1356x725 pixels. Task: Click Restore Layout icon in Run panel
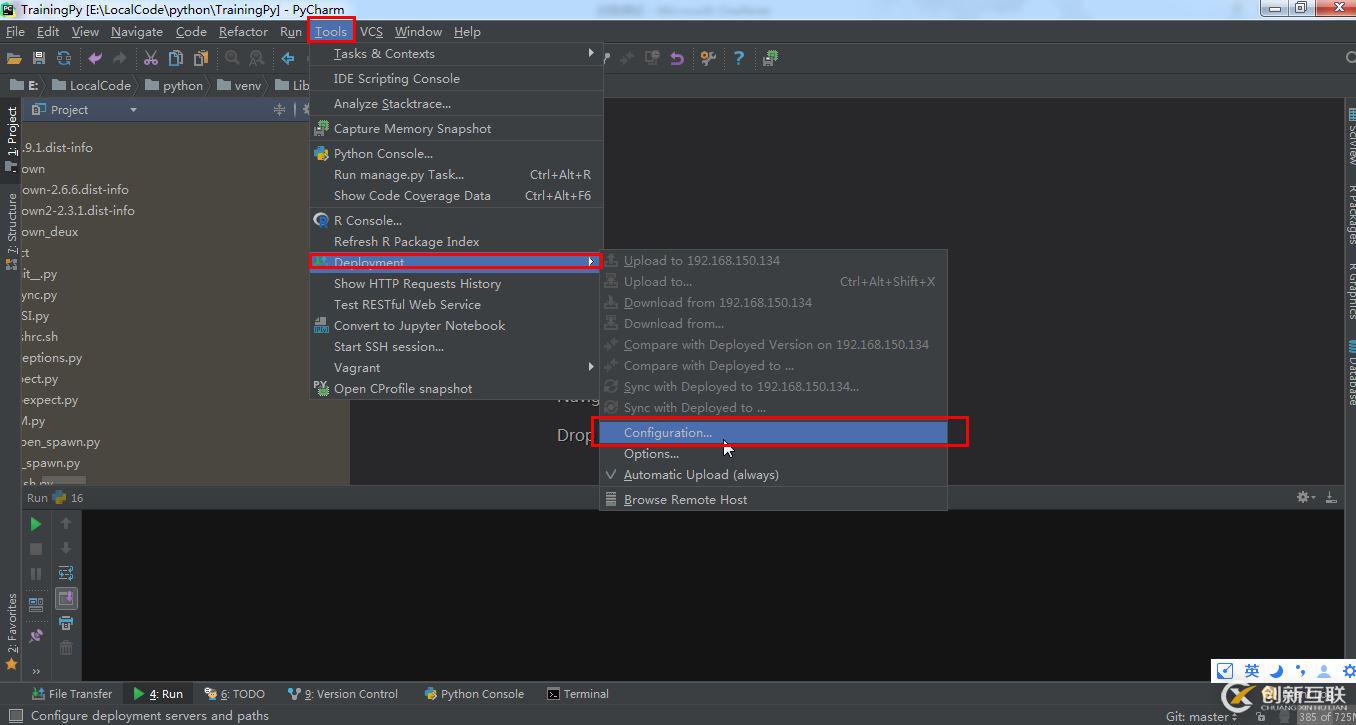36,604
